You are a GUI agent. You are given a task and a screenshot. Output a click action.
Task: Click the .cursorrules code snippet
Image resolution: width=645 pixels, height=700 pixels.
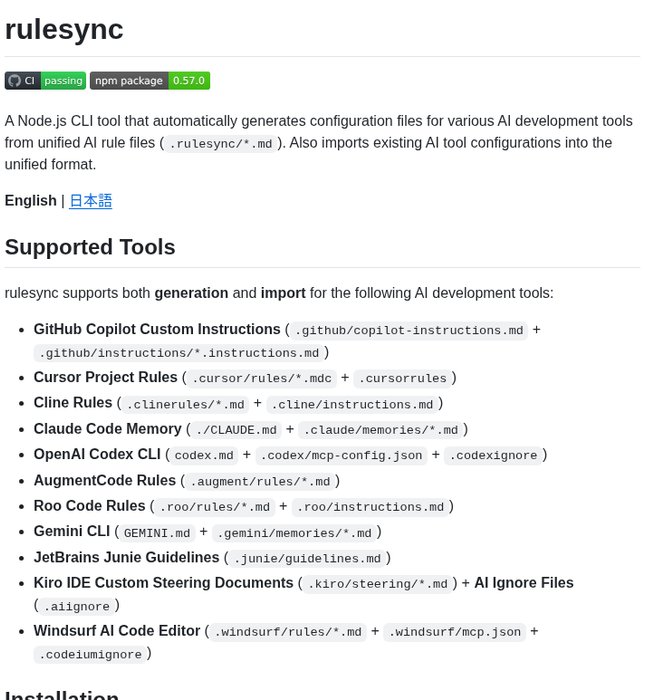403,378
